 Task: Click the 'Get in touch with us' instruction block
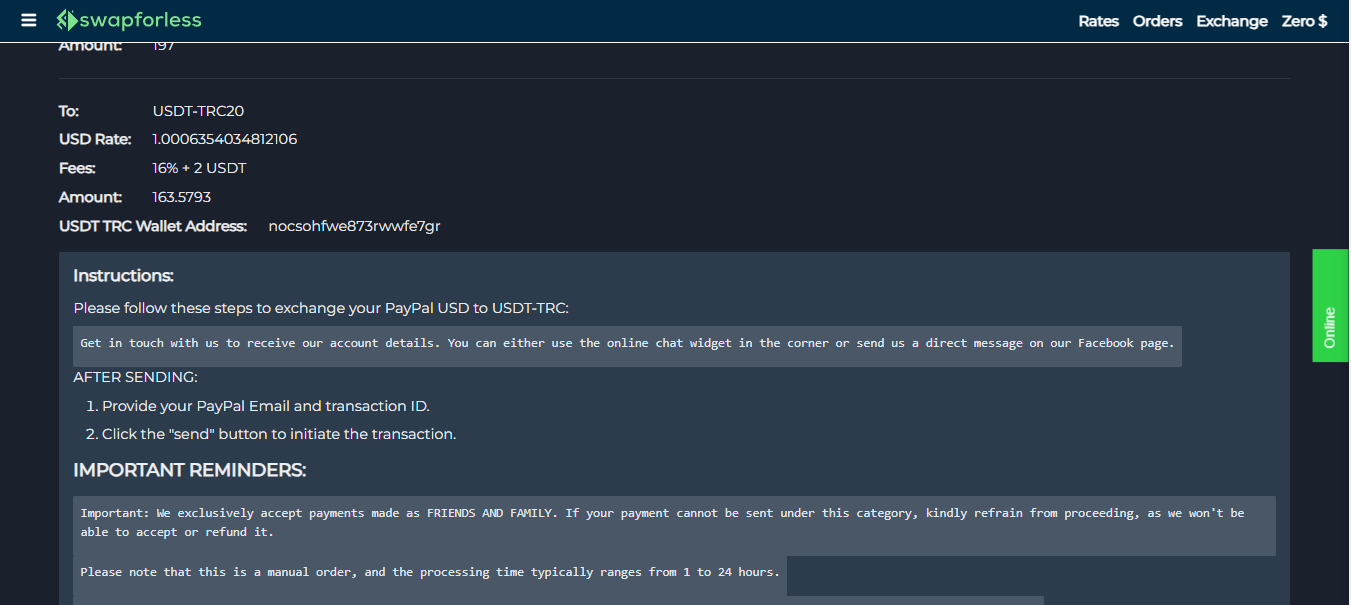coord(627,344)
